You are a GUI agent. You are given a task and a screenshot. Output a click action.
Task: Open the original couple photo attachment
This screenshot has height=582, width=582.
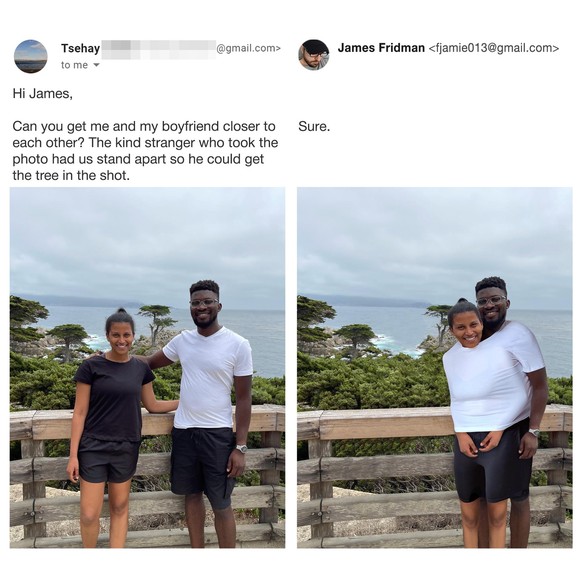(147, 367)
